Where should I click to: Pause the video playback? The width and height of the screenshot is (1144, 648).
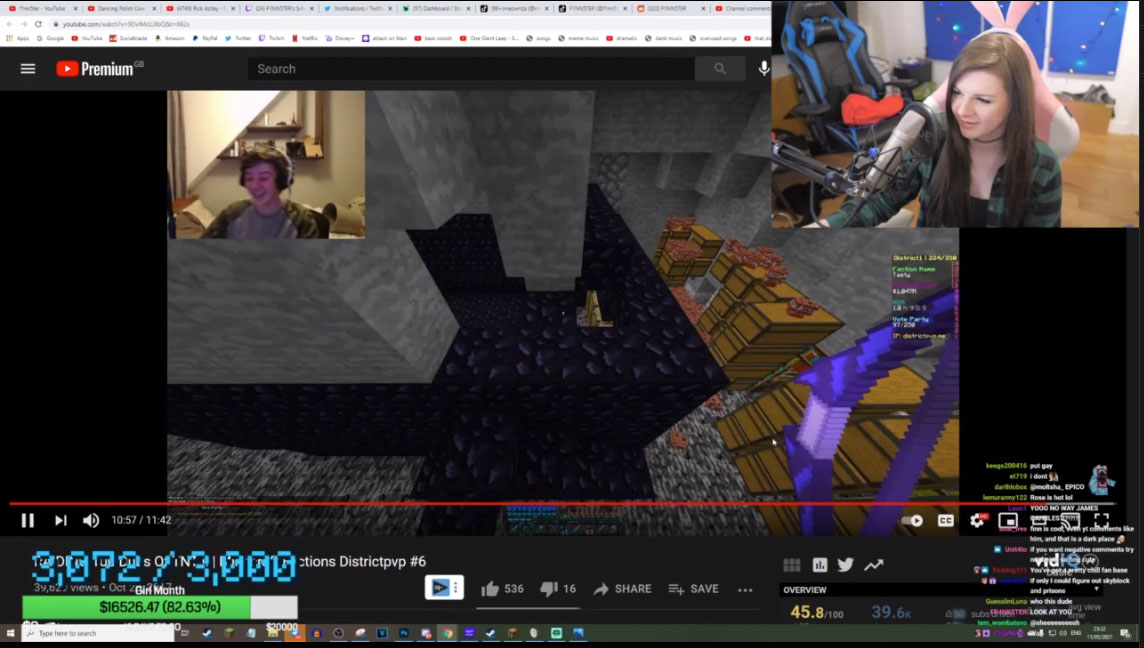point(28,520)
